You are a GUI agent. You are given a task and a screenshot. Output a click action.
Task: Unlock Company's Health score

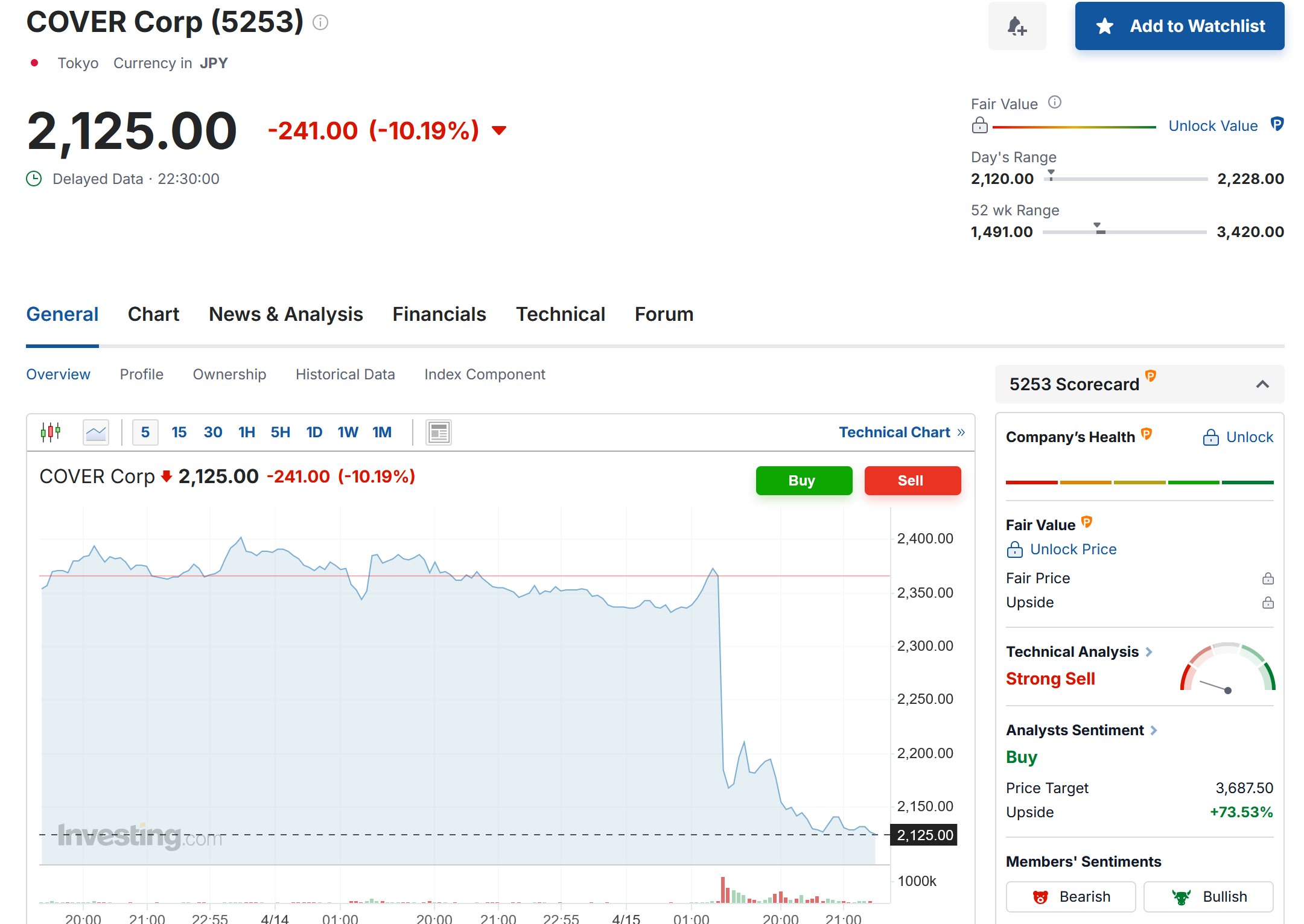pyautogui.click(x=1238, y=437)
